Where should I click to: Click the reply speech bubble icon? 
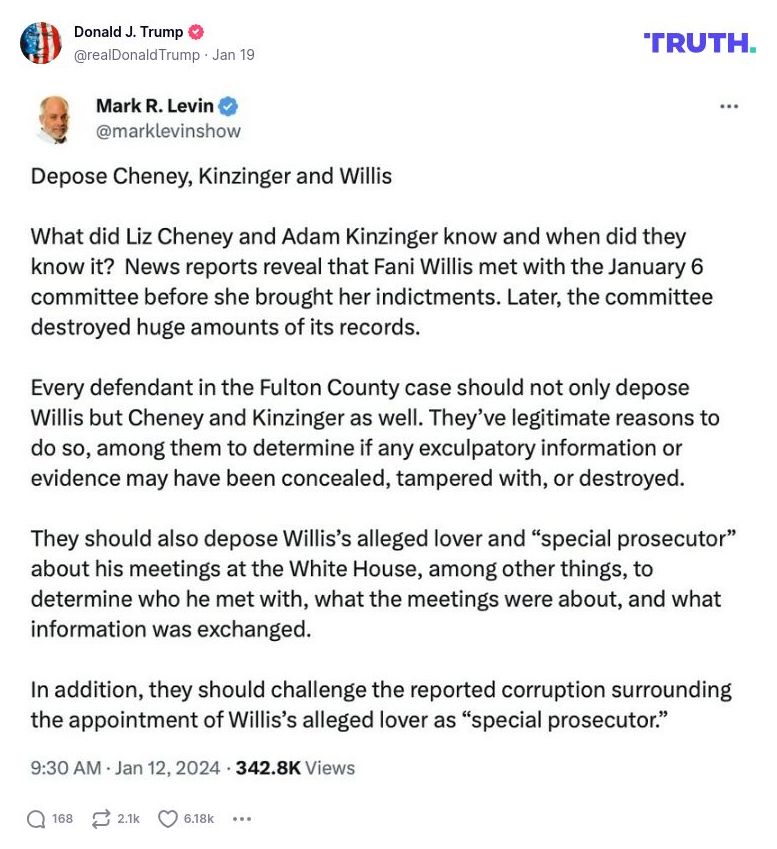(36, 818)
